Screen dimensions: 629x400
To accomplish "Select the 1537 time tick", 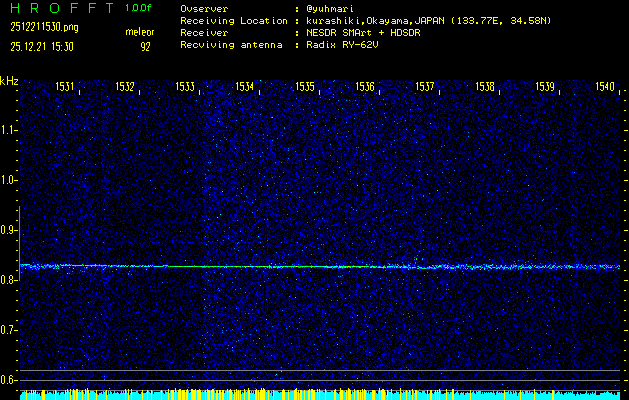I will click(425, 88).
